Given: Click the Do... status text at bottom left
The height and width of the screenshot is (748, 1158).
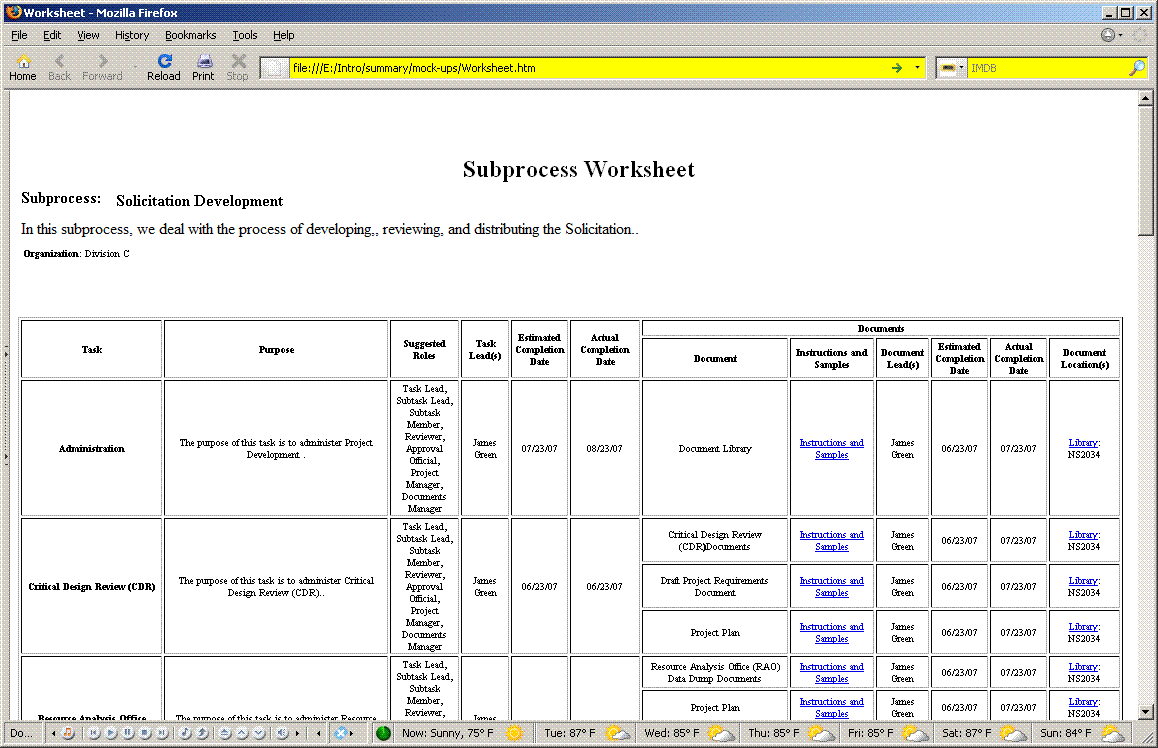Looking at the screenshot, I should [x=21, y=733].
